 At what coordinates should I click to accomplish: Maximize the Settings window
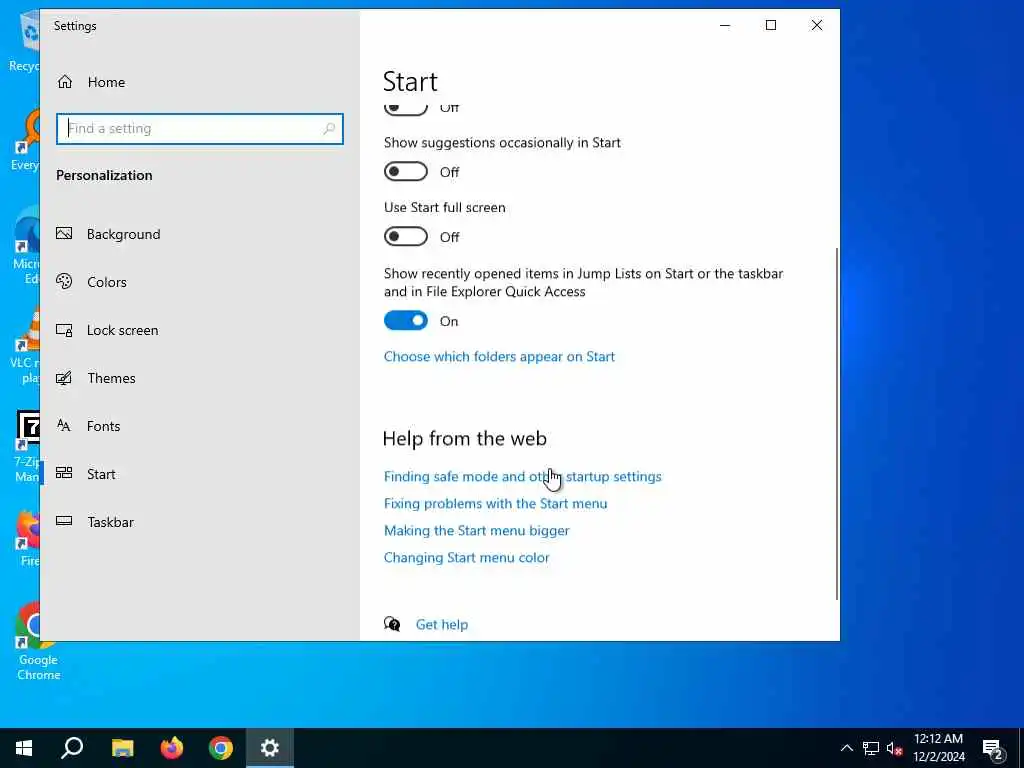pos(771,25)
